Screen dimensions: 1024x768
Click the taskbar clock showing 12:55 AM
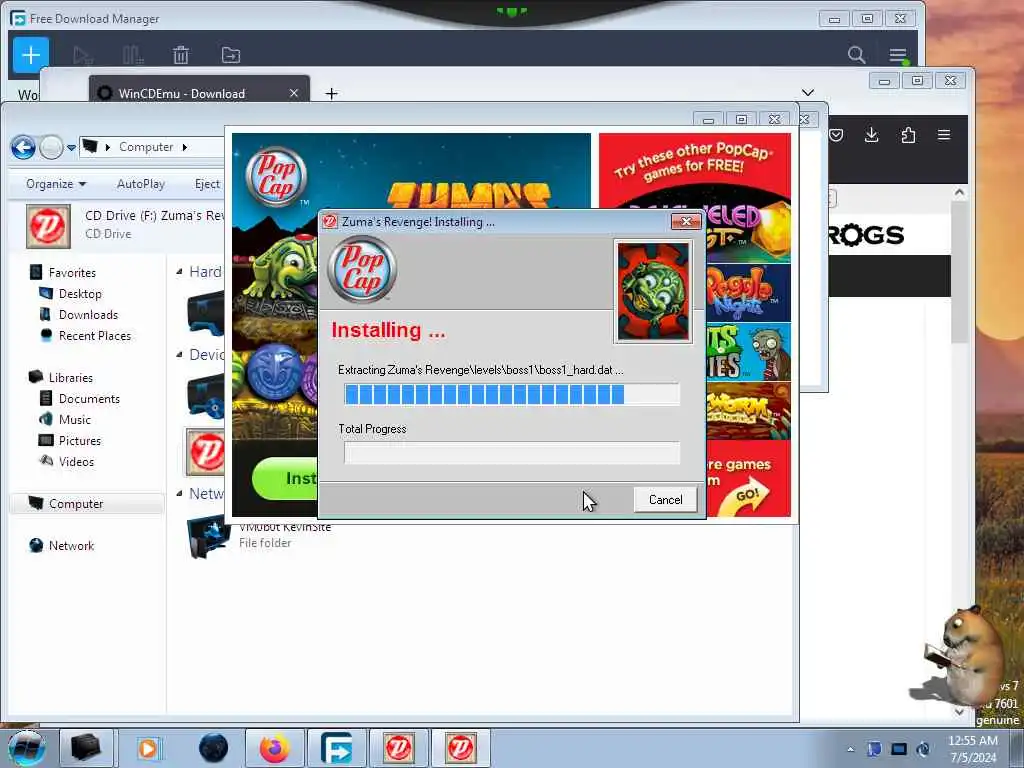(x=973, y=749)
